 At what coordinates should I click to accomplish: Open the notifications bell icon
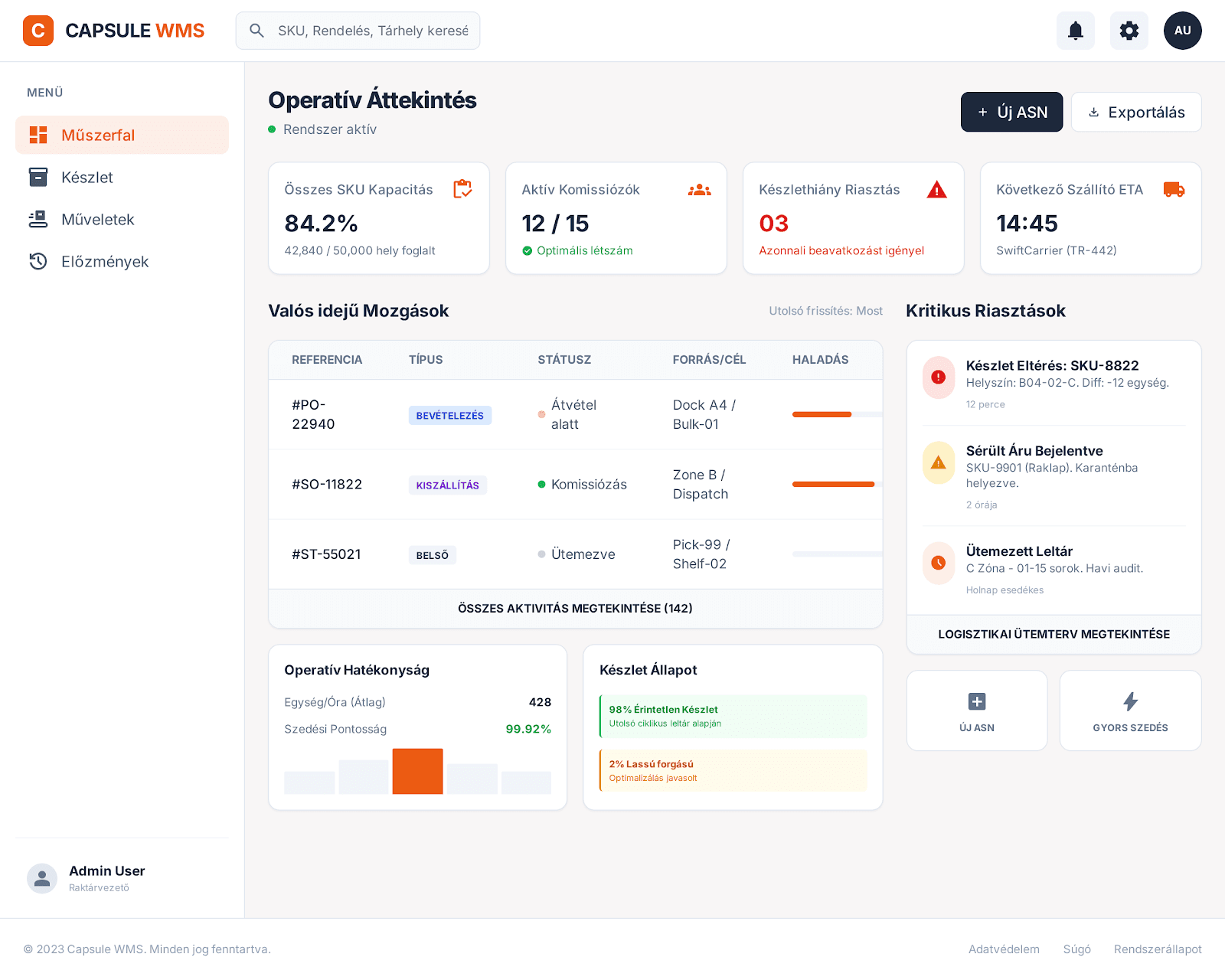pyautogui.click(x=1075, y=31)
